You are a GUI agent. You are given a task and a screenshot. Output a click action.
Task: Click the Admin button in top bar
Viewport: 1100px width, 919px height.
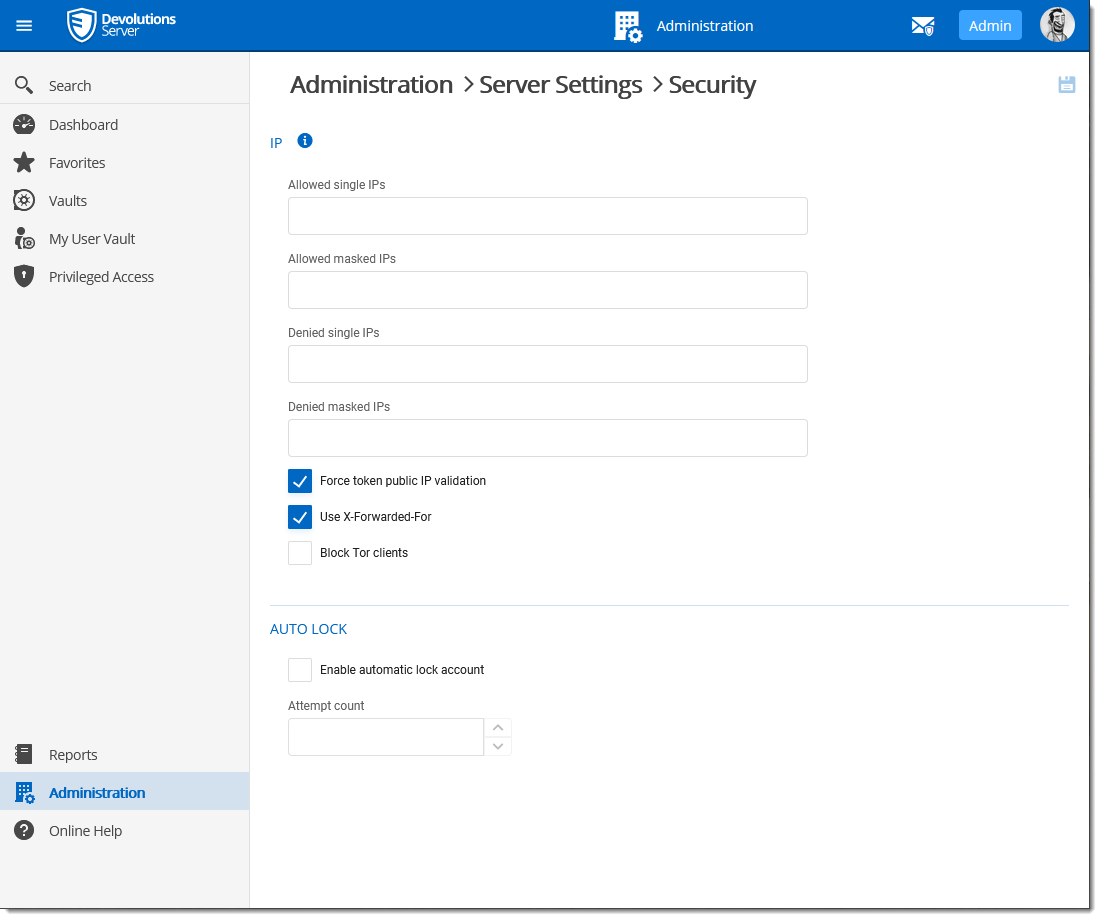990,25
